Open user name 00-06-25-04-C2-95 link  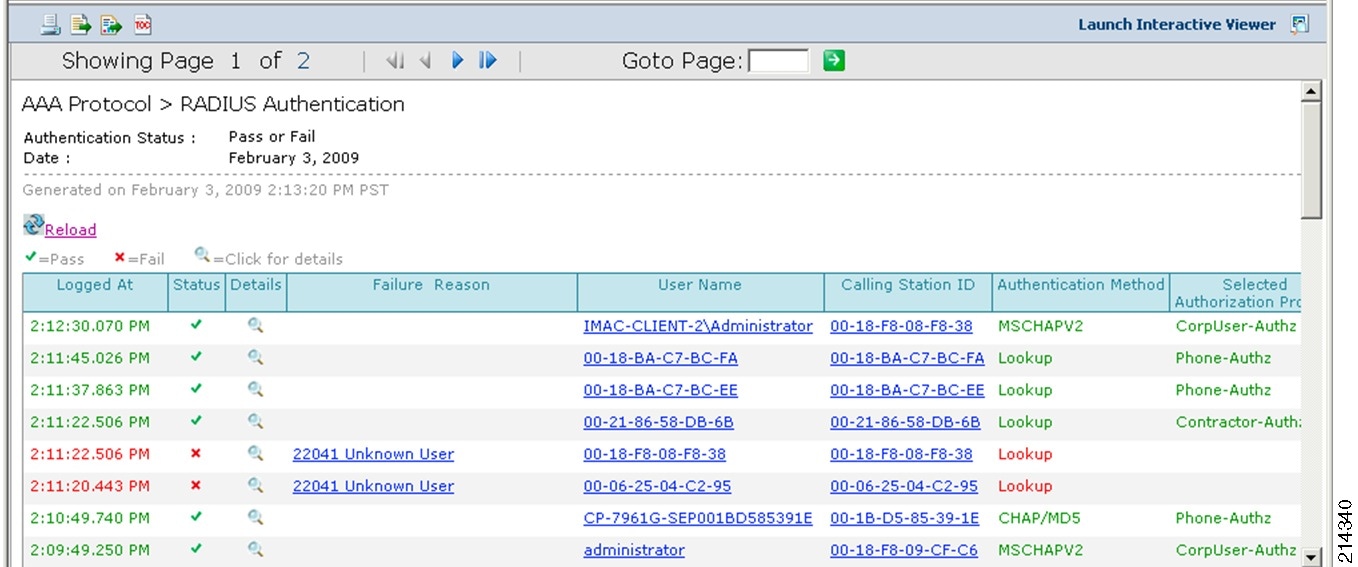(x=657, y=486)
